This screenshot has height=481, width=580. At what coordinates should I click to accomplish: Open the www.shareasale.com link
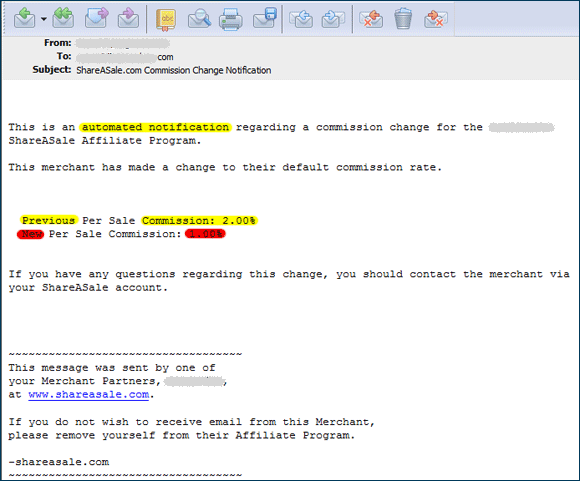click(x=89, y=395)
